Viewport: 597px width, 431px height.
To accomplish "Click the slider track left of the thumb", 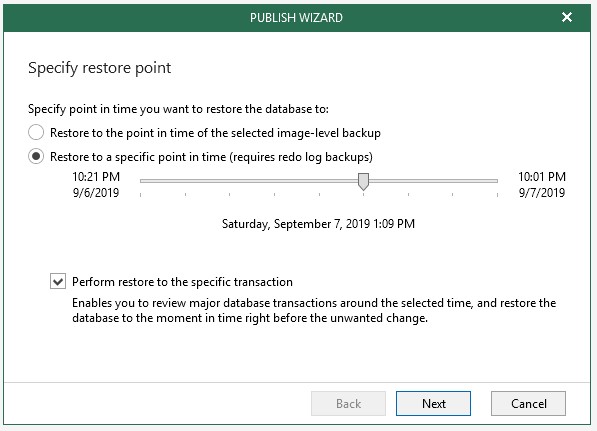I will [249, 181].
